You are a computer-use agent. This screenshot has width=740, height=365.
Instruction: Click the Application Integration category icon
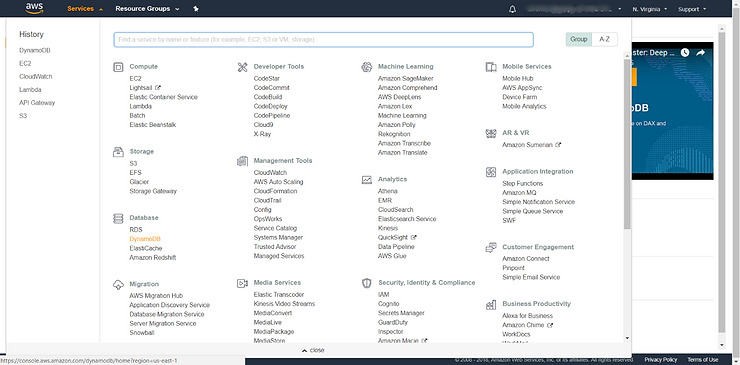tap(491, 172)
